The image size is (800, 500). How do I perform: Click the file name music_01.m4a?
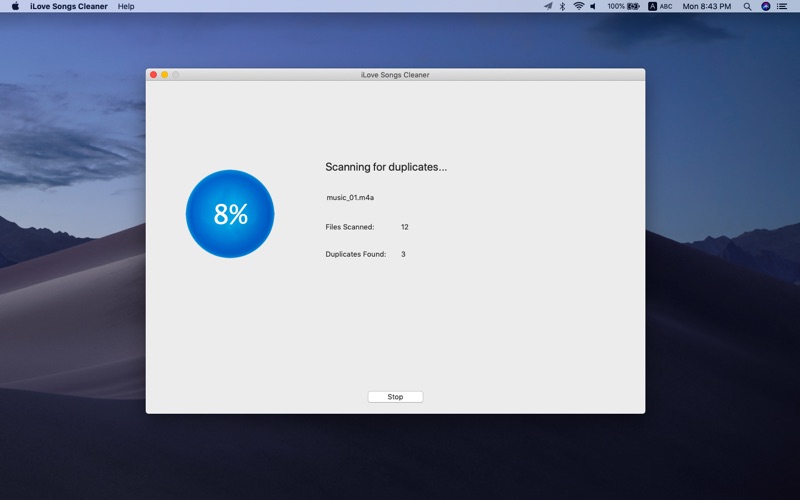(350, 197)
